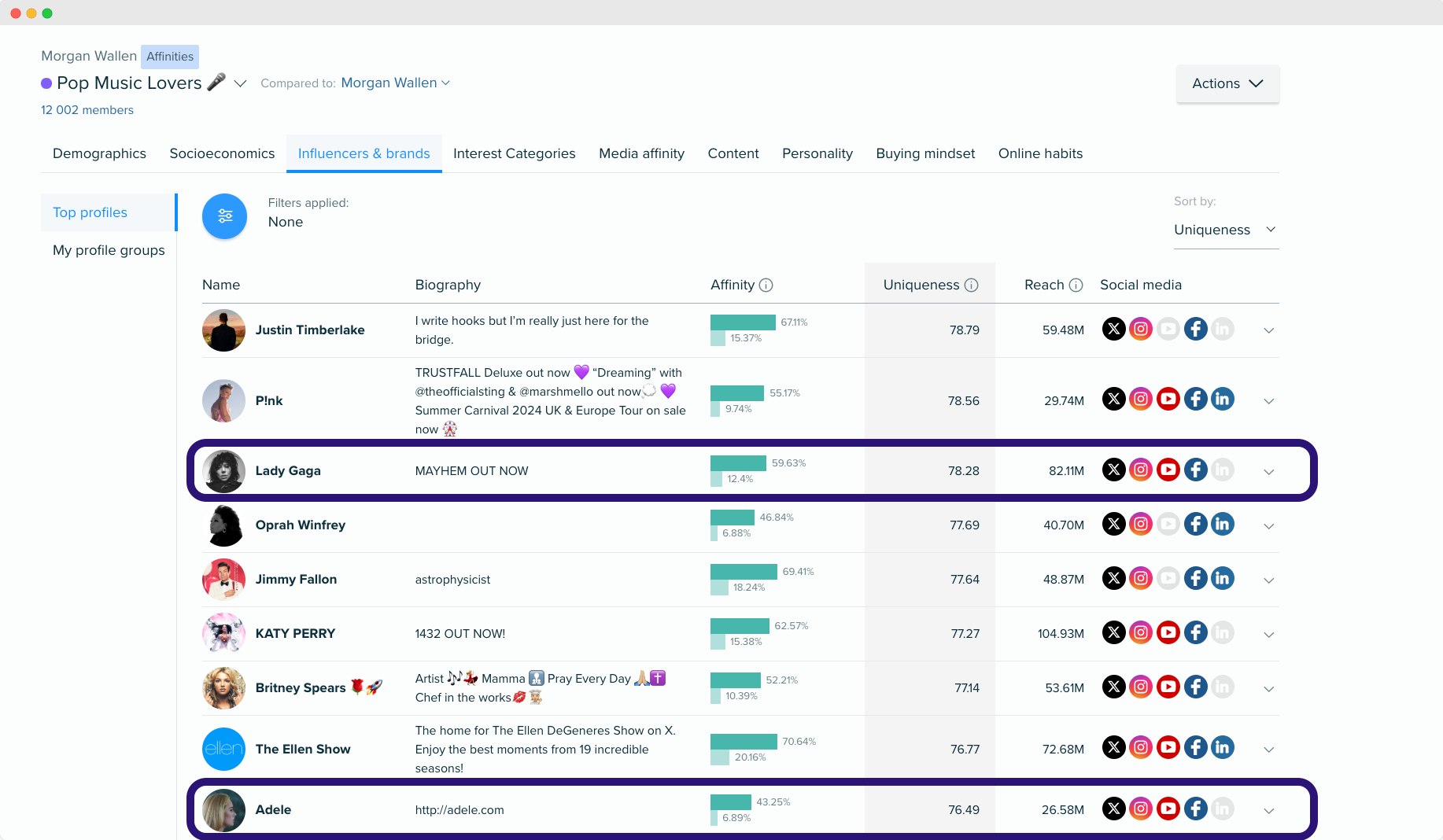
Task: Open the Sort by Uniqueness dropdown
Action: click(x=1225, y=230)
